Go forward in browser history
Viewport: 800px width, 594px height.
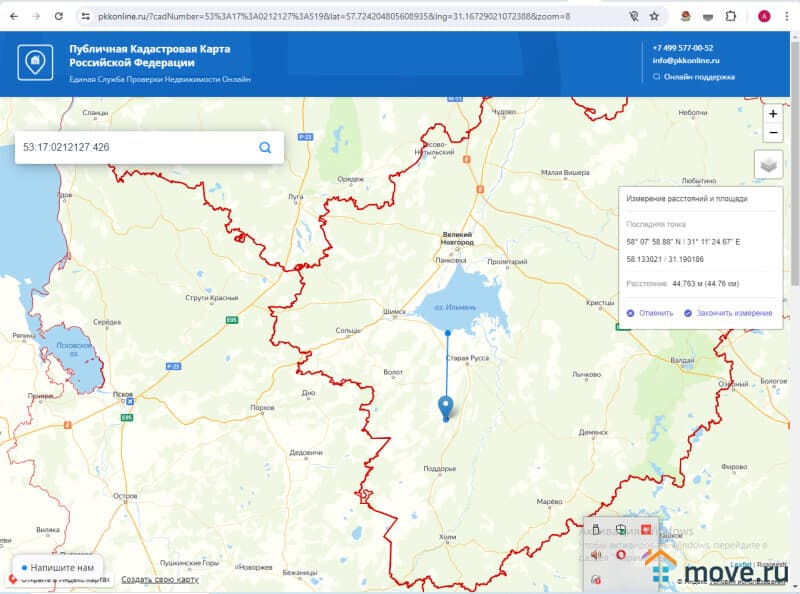(x=36, y=16)
